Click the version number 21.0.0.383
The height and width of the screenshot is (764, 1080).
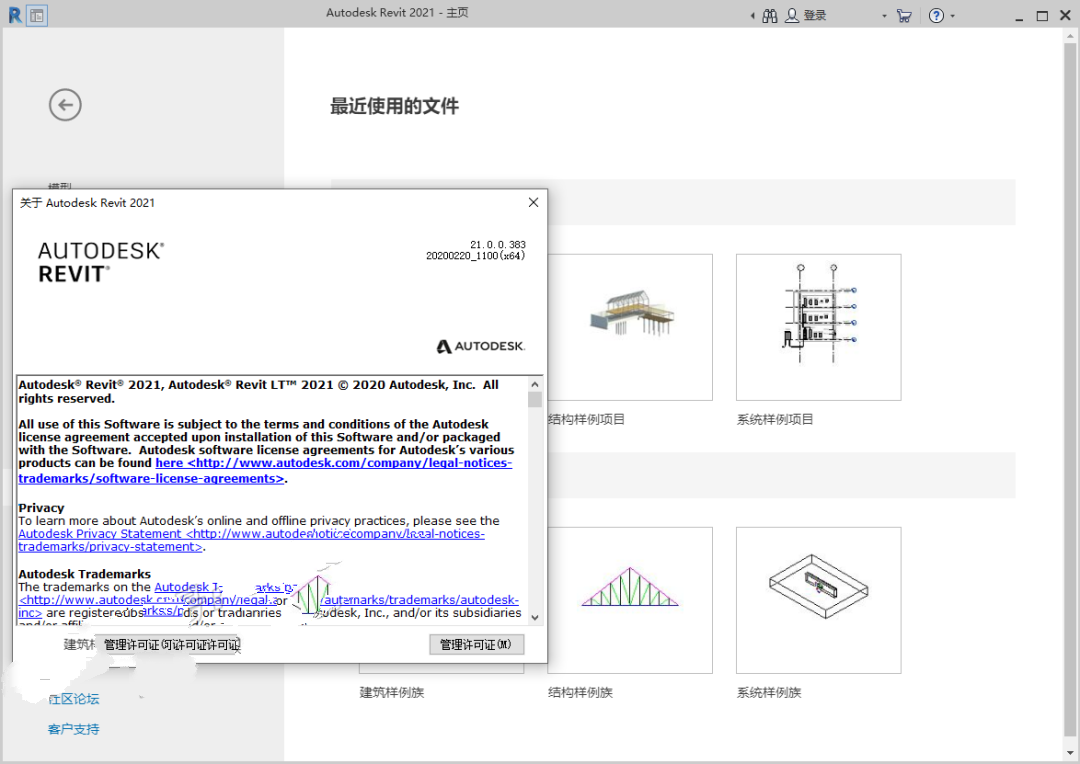click(498, 245)
